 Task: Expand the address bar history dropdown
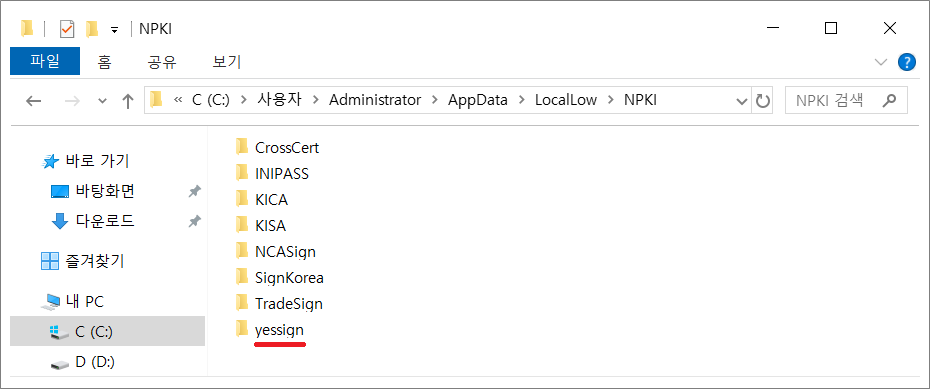point(742,101)
